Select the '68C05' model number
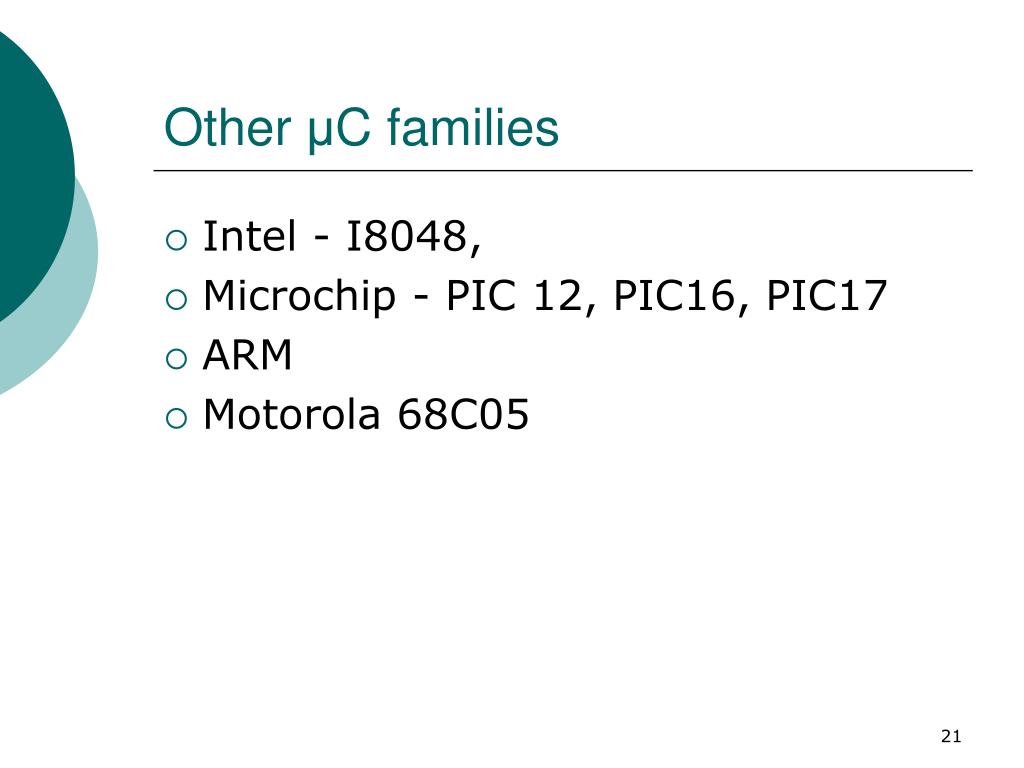 [x=463, y=415]
